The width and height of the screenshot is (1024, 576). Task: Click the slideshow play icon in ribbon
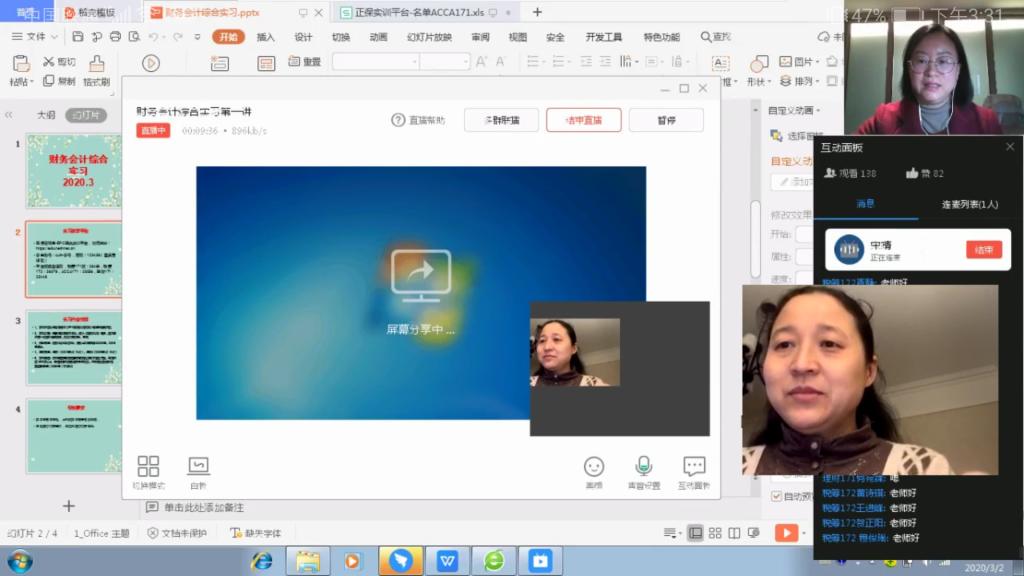coord(151,63)
